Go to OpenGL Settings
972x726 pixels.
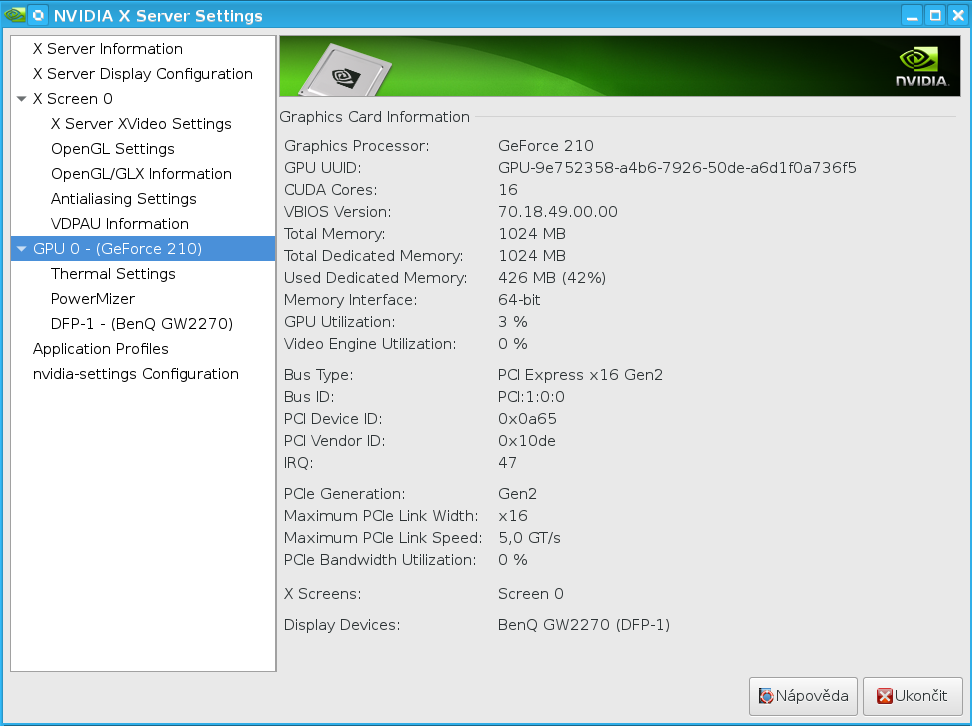(x=113, y=149)
